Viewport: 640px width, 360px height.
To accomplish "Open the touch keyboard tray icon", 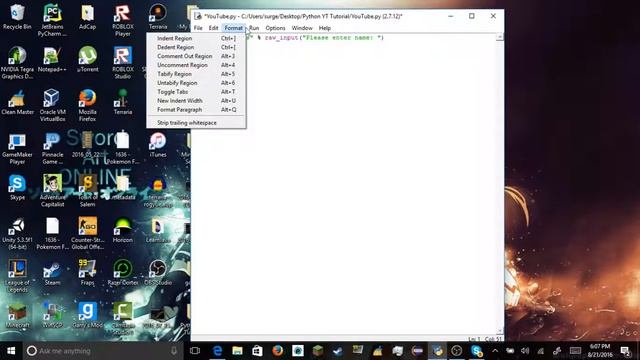I will [576, 351].
